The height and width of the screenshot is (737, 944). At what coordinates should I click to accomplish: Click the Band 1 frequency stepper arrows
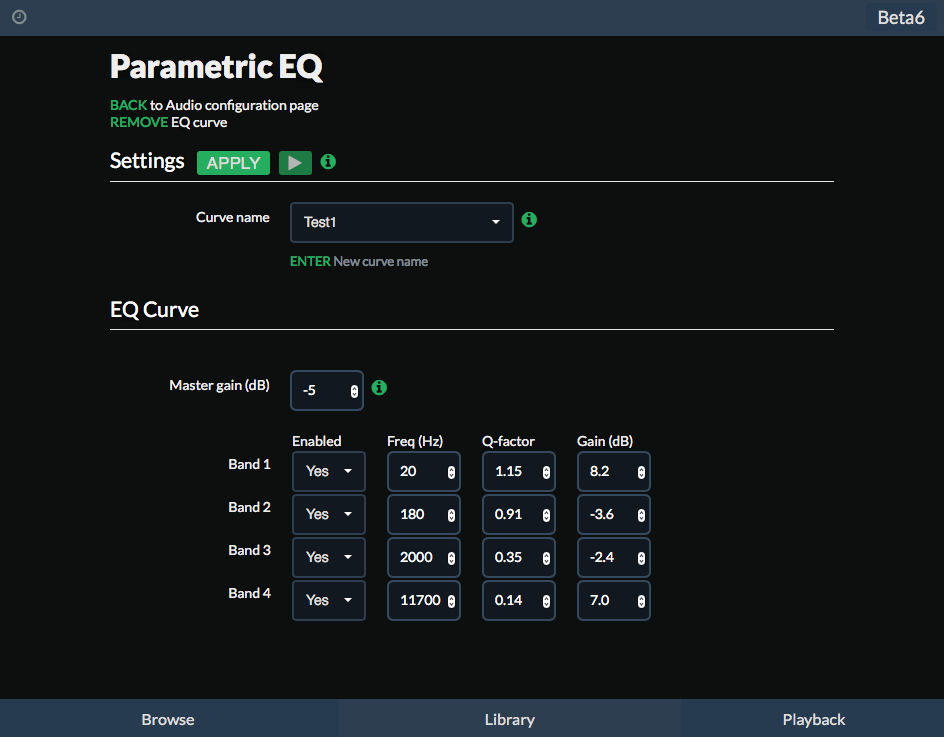click(451, 473)
